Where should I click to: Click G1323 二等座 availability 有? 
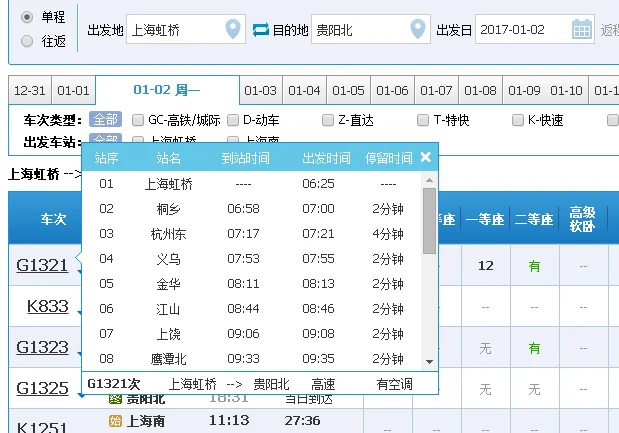pos(534,348)
